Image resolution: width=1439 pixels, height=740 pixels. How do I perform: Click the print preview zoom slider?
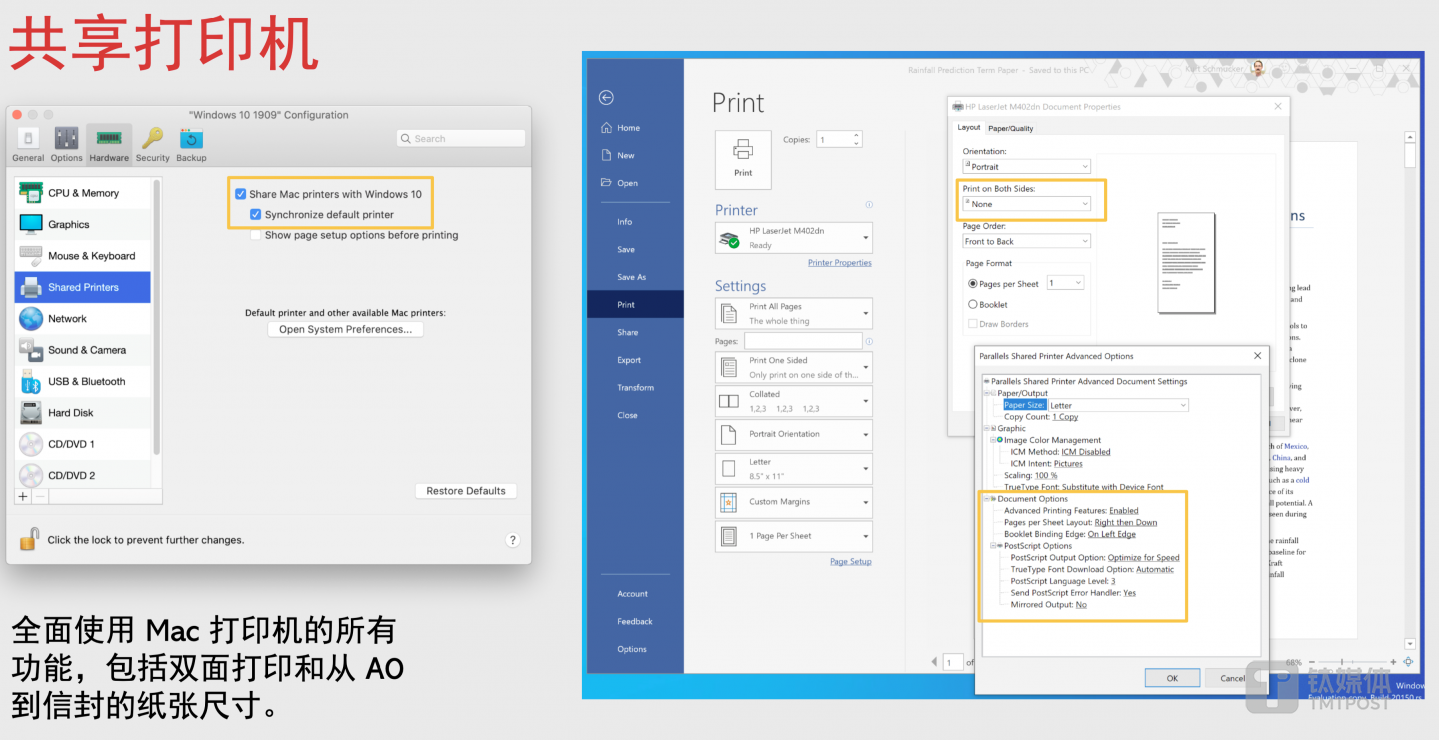pyautogui.click(x=1352, y=662)
